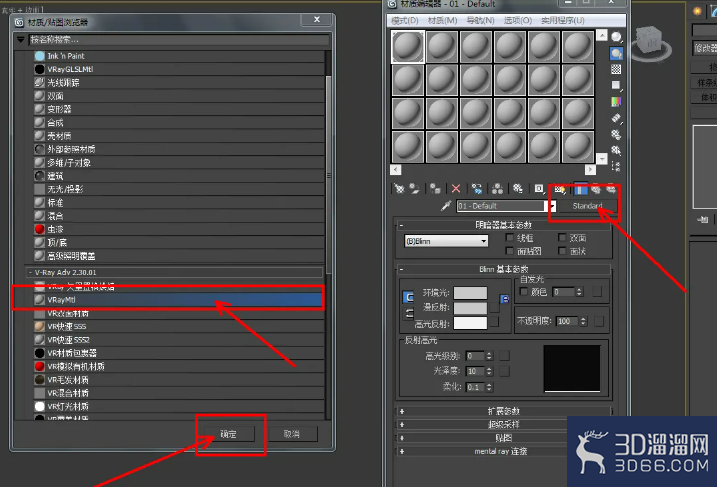The image size is (717, 487).
Task: Expand the 扩展参数 rollout
Action: (x=503, y=411)
